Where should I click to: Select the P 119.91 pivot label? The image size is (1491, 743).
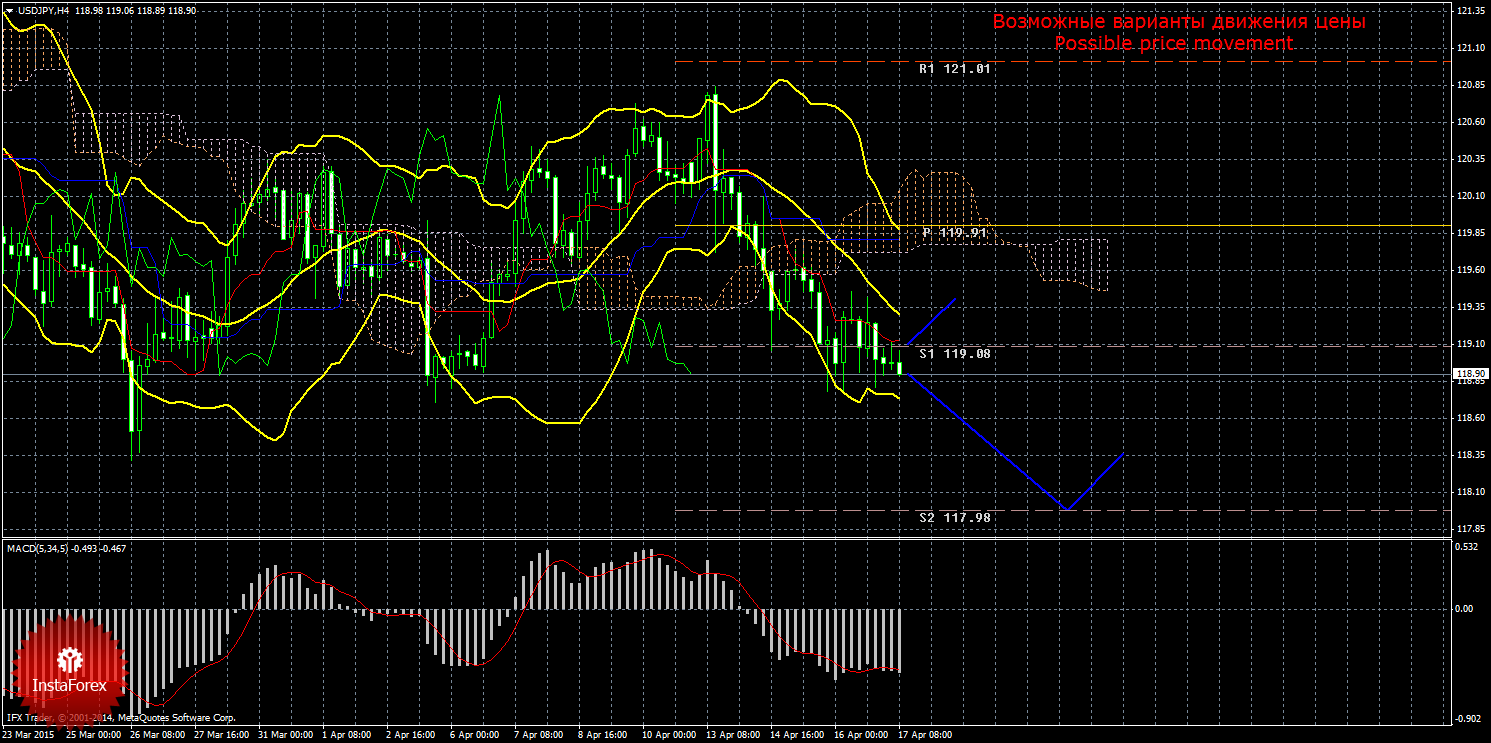click(x=954, y=232)
